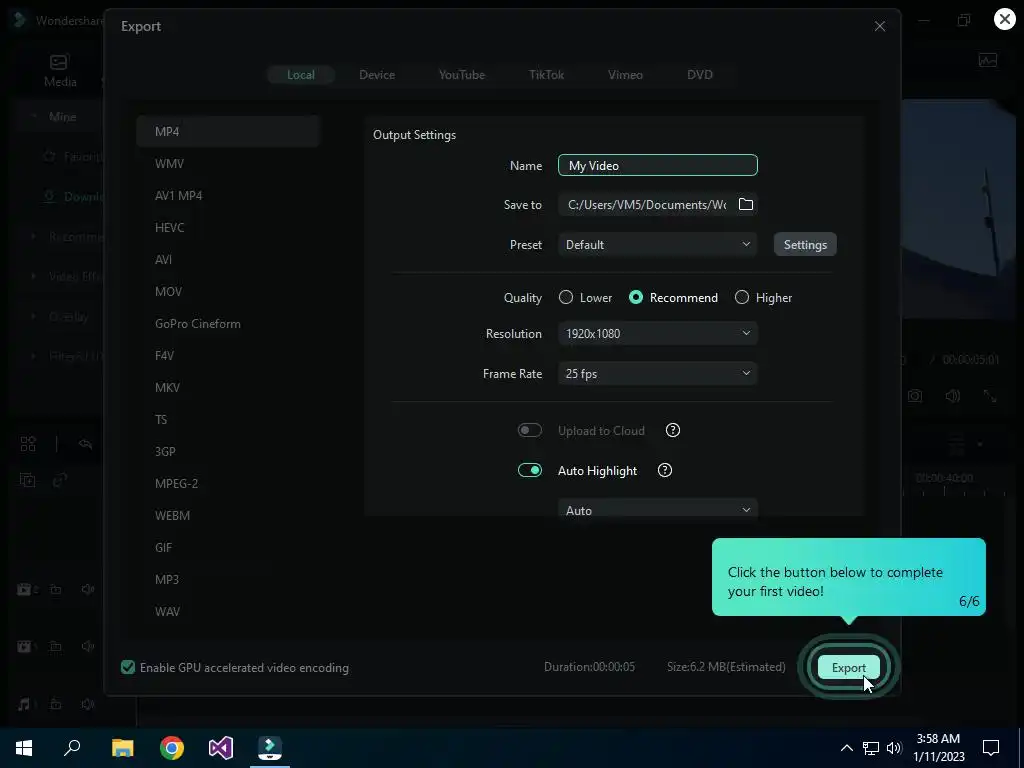Toggle GPU accelerated video encoding checkbox
Viewport: 1024px width, 768px height.
coord(128,667)
